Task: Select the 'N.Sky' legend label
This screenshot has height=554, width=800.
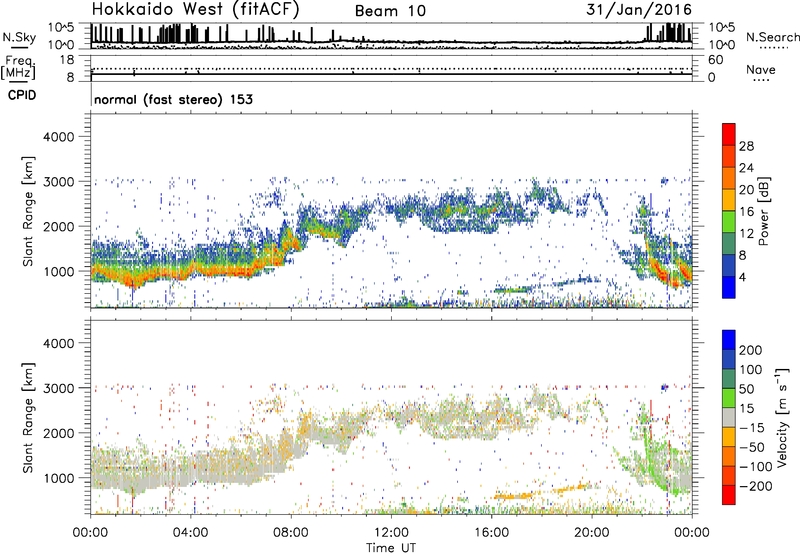Action: pos(19,37)
